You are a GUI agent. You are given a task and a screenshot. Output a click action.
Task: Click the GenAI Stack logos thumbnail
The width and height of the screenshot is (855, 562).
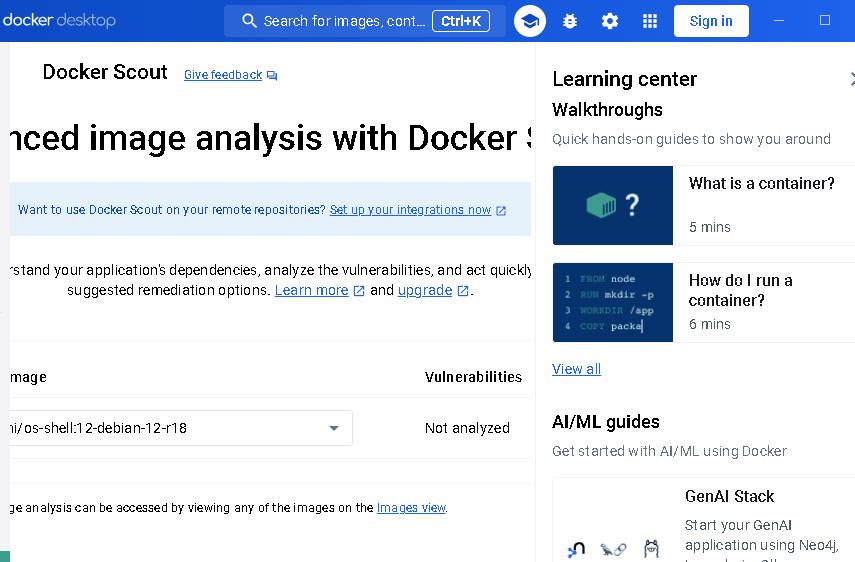point(613,548)
